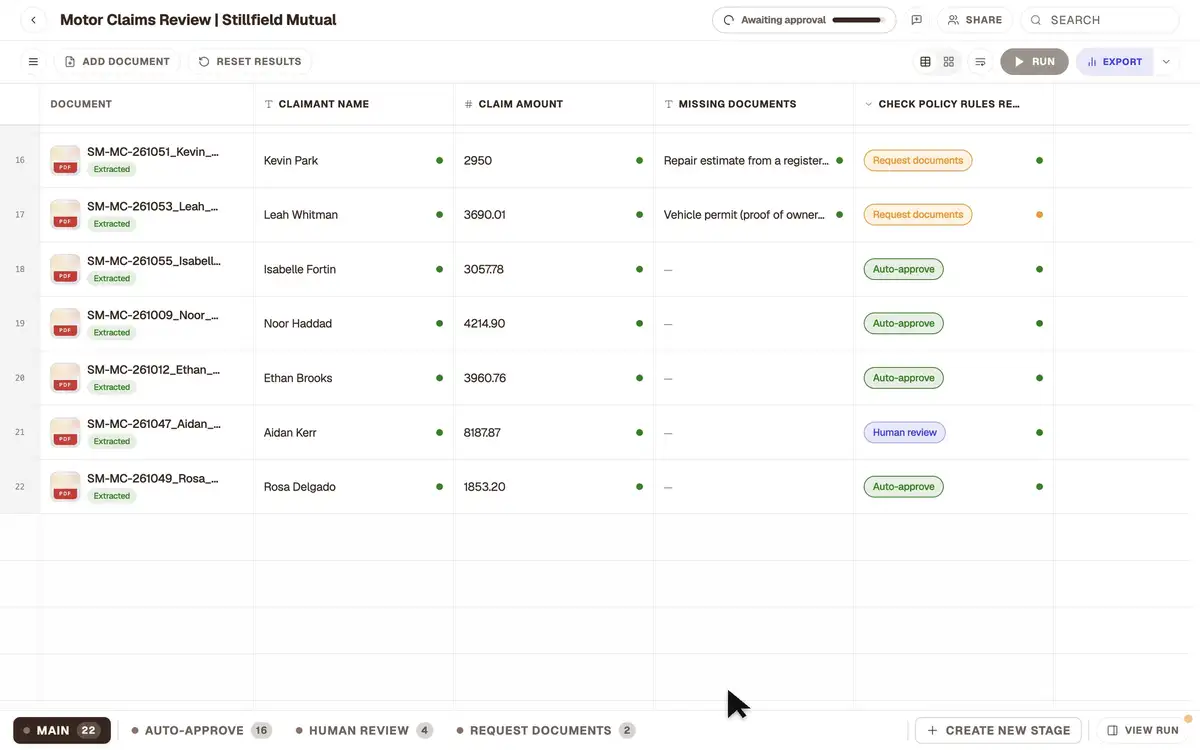Go back using the top-left chevron
1200x750 pixels.
point(33,20)
